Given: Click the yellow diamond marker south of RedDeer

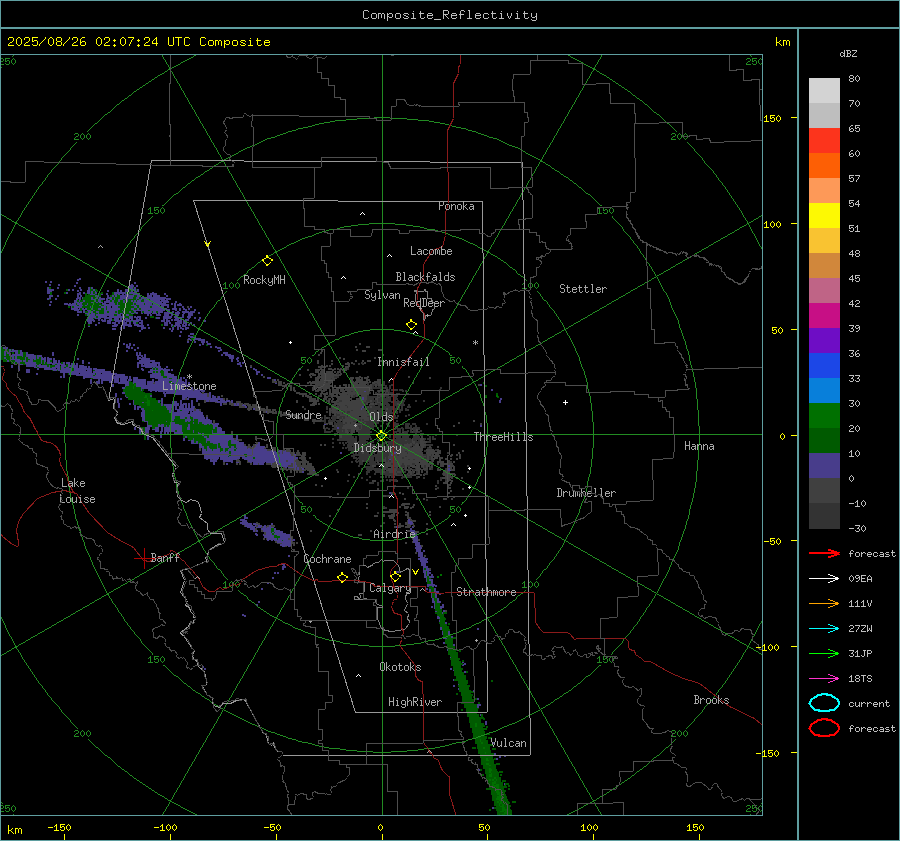Looking at the screenshot, I should [x=412, y=325].
